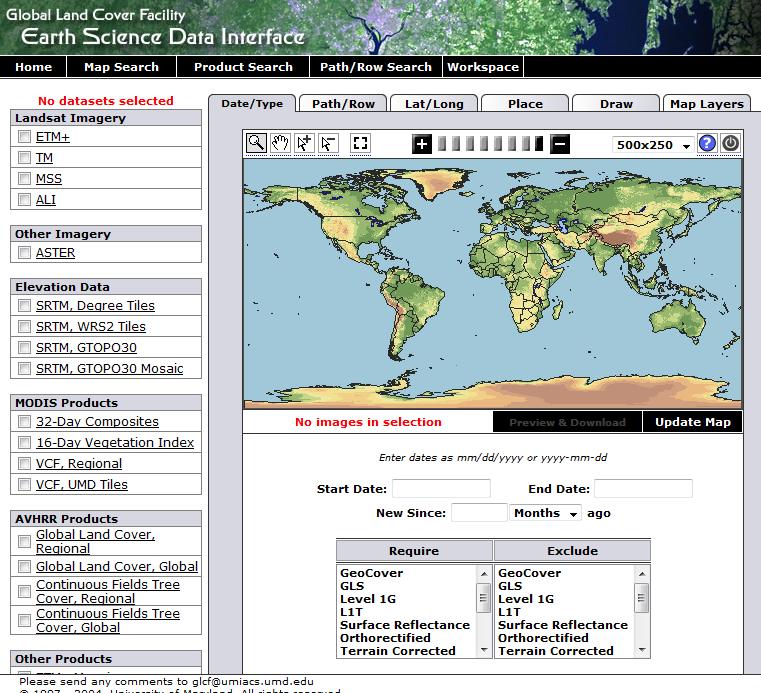Viewport: 761px width, 693px height.
Task: Switch to the Lat/Long tab
Action: [x=434, y=104]
